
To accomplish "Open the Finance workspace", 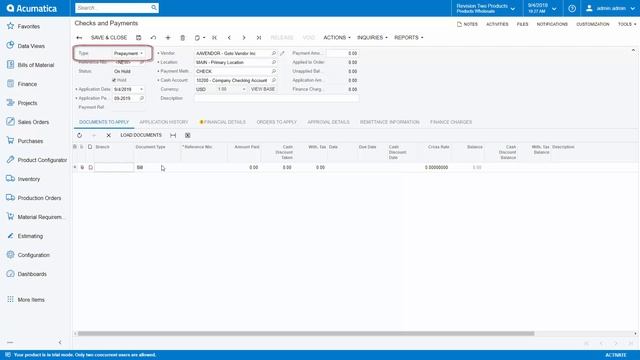I will pos(27,84).
